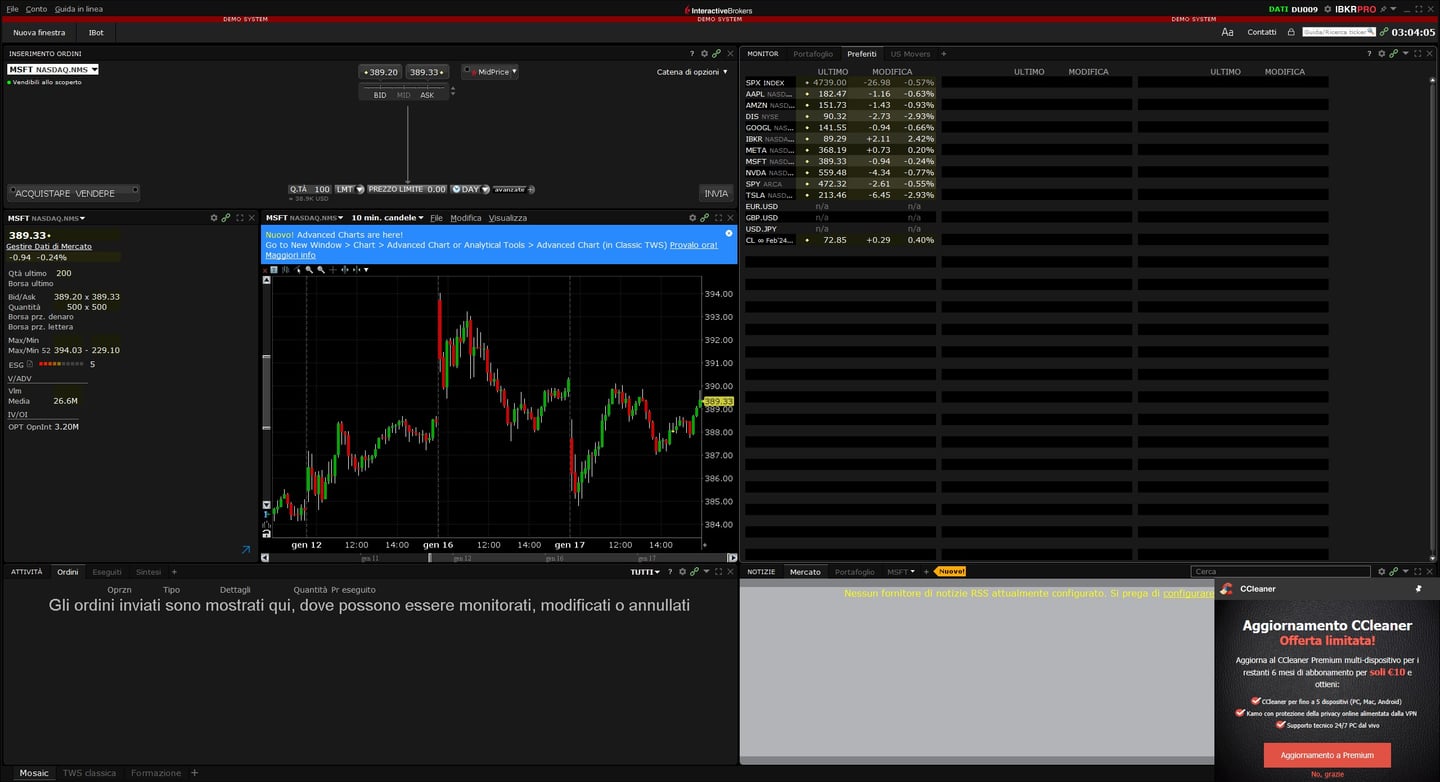This screenshot has width=1440, height=782.
Task: Add a new Monitor tab with plus
Action: tap(943, 54)
